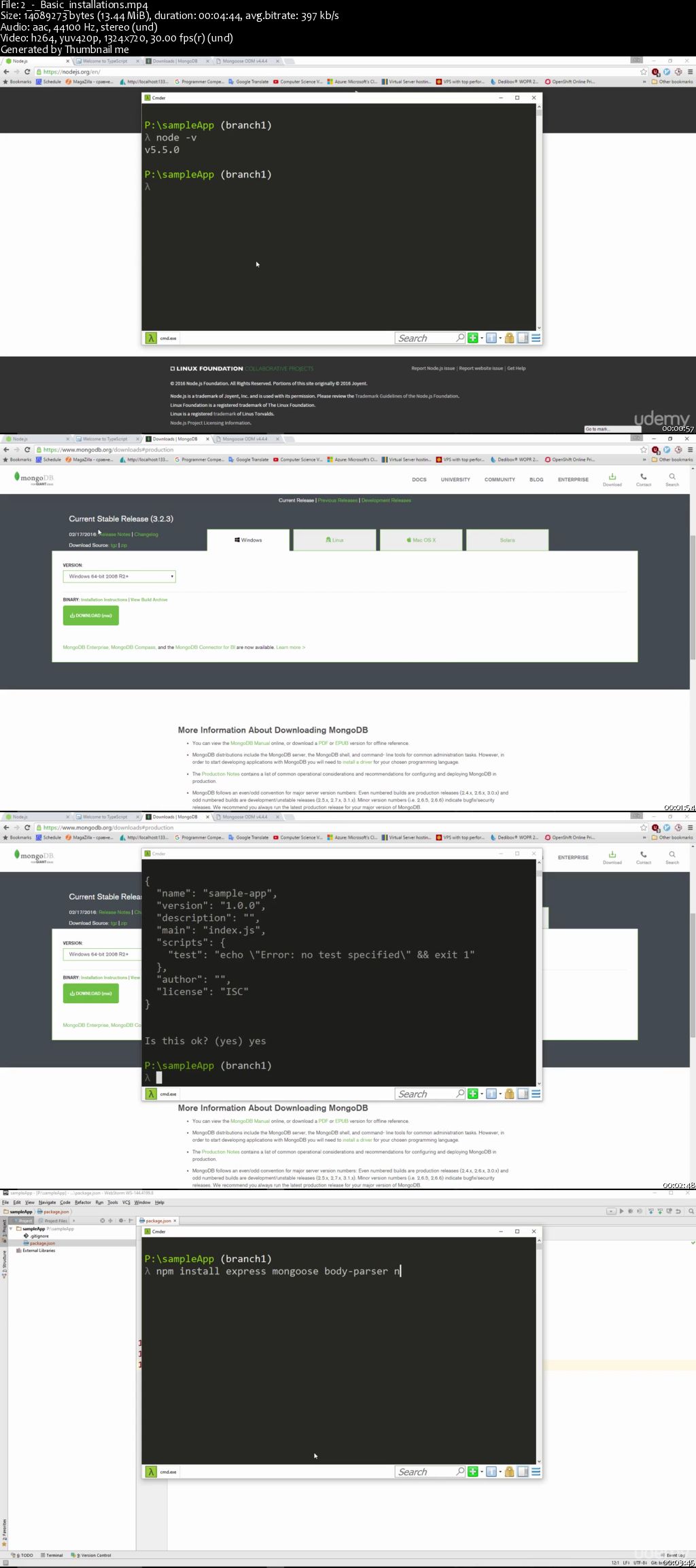Screen dimensions: 696x1568
Task: Click DOCS in the MongoDB navigation bar
Action: 419,480
